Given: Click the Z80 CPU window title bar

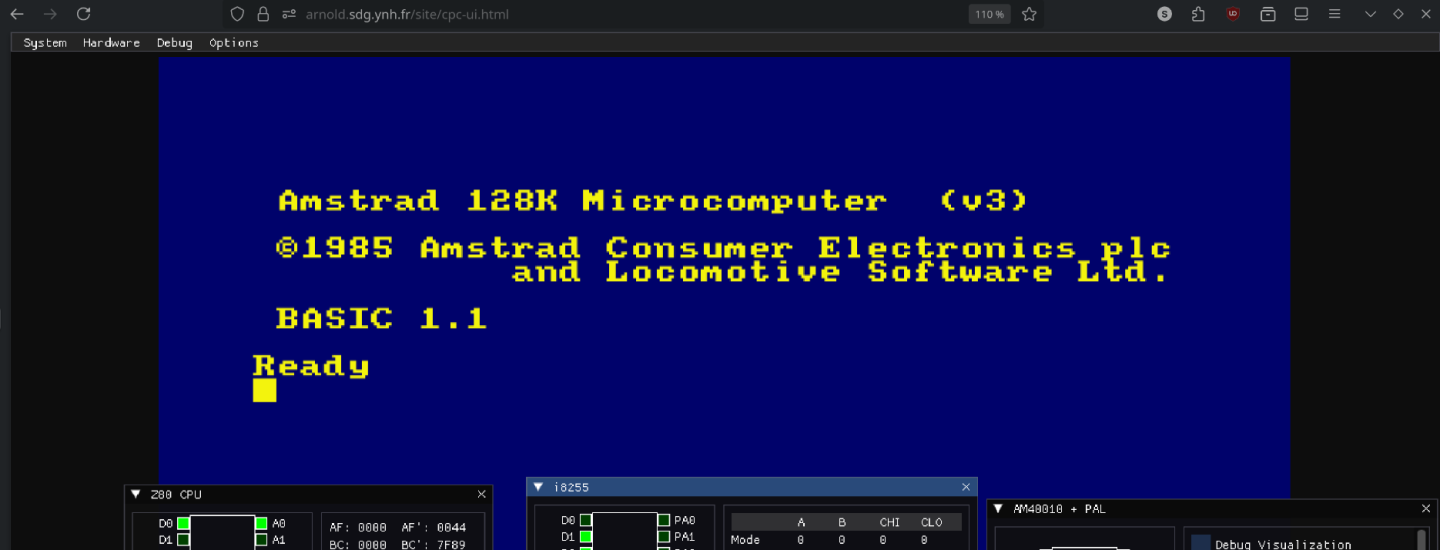Looking at the screenshot, I should pos(308,494).
